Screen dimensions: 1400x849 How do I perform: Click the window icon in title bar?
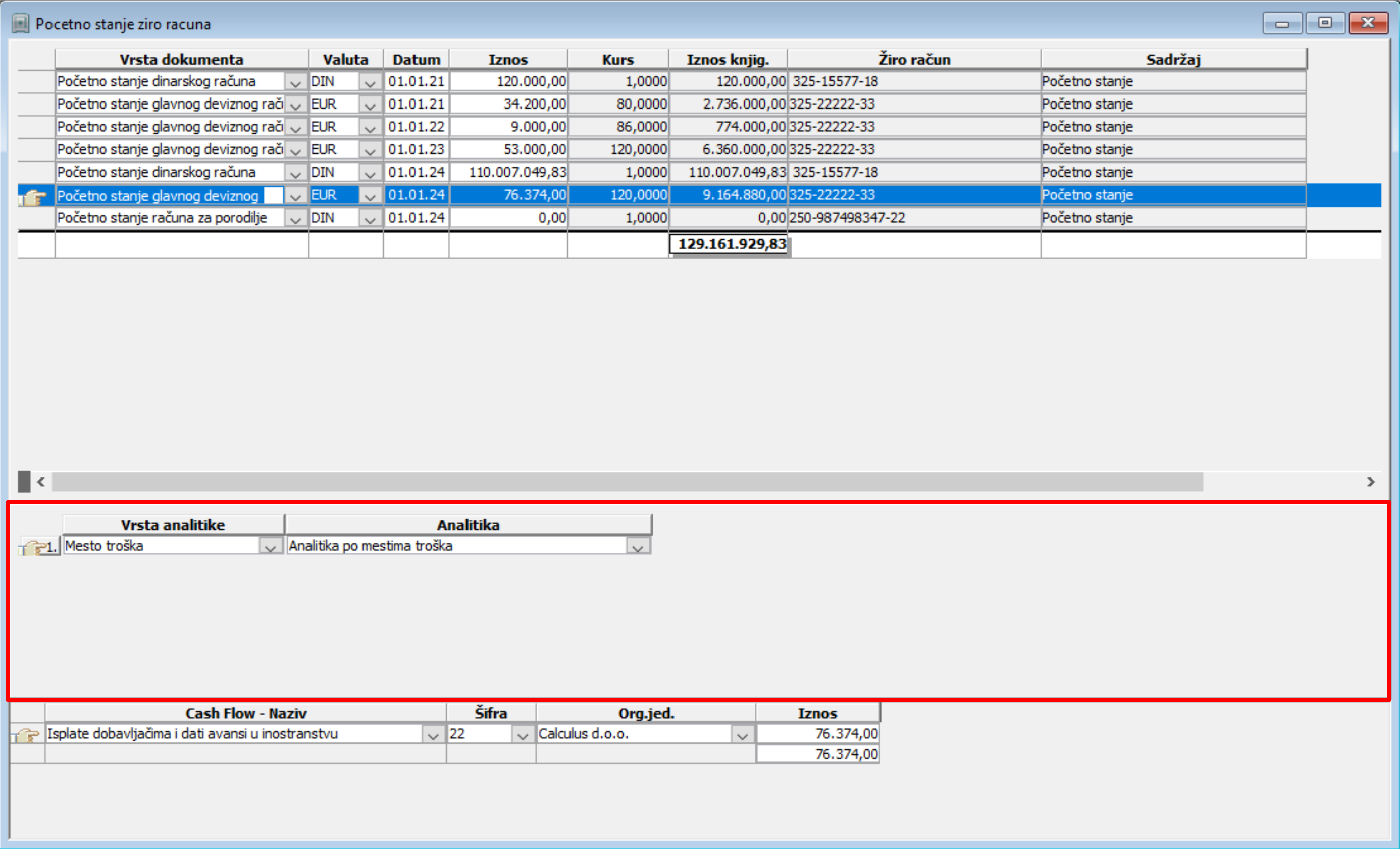point(21,24)
